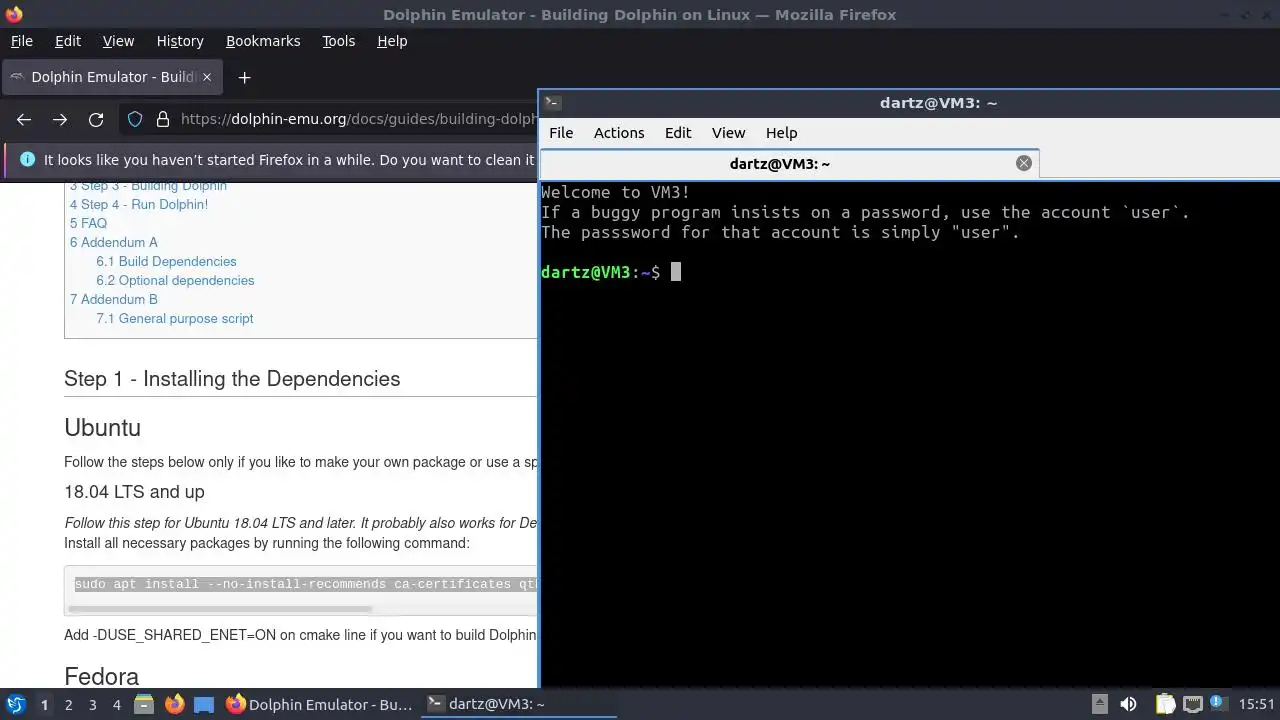Image resolution: width=1280 pixels, height=720 pixels.
Task: Switch to workspace 1
Action: (x=44, y=705)
